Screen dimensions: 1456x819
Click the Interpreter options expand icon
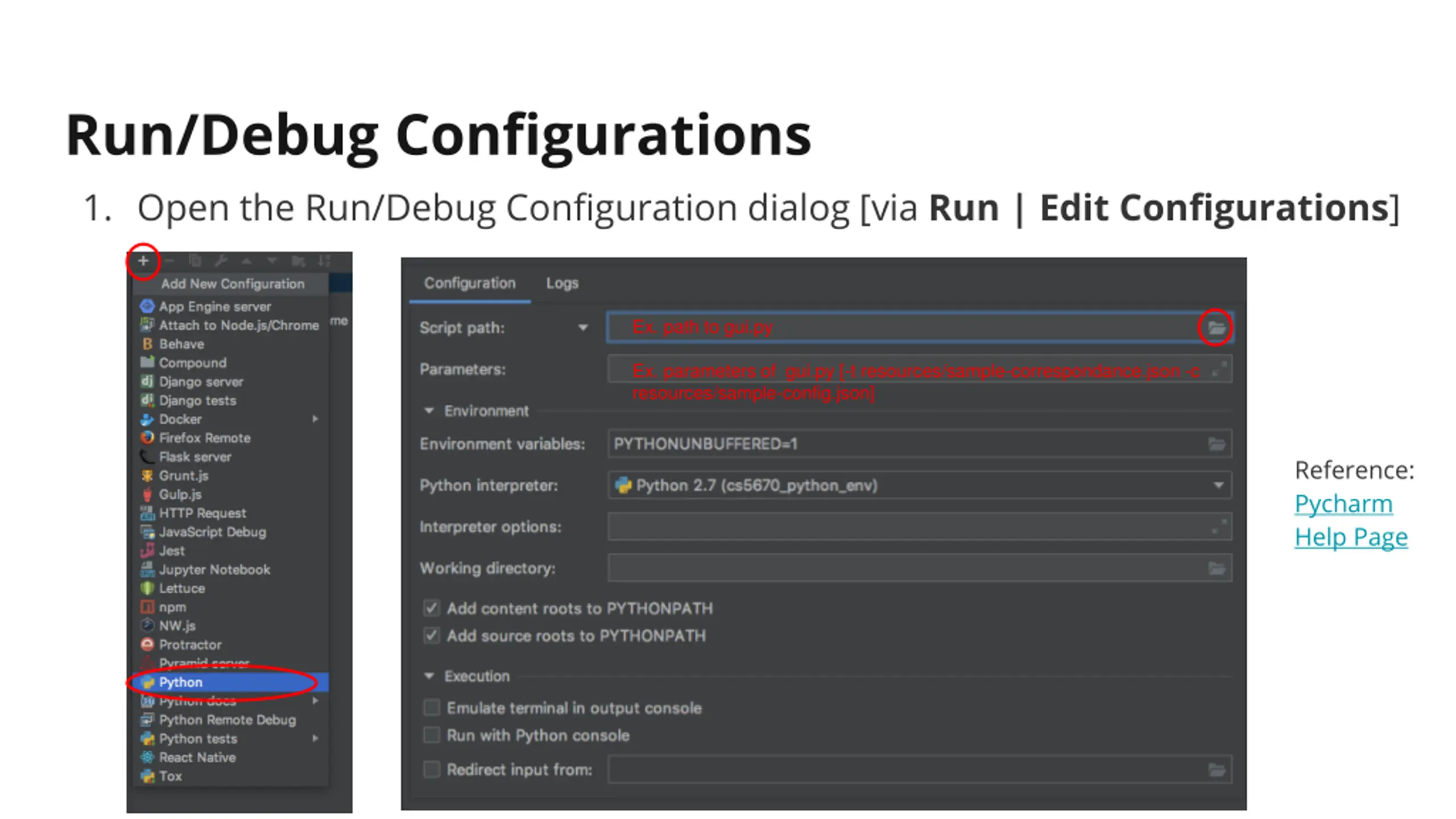point(1218,527)
